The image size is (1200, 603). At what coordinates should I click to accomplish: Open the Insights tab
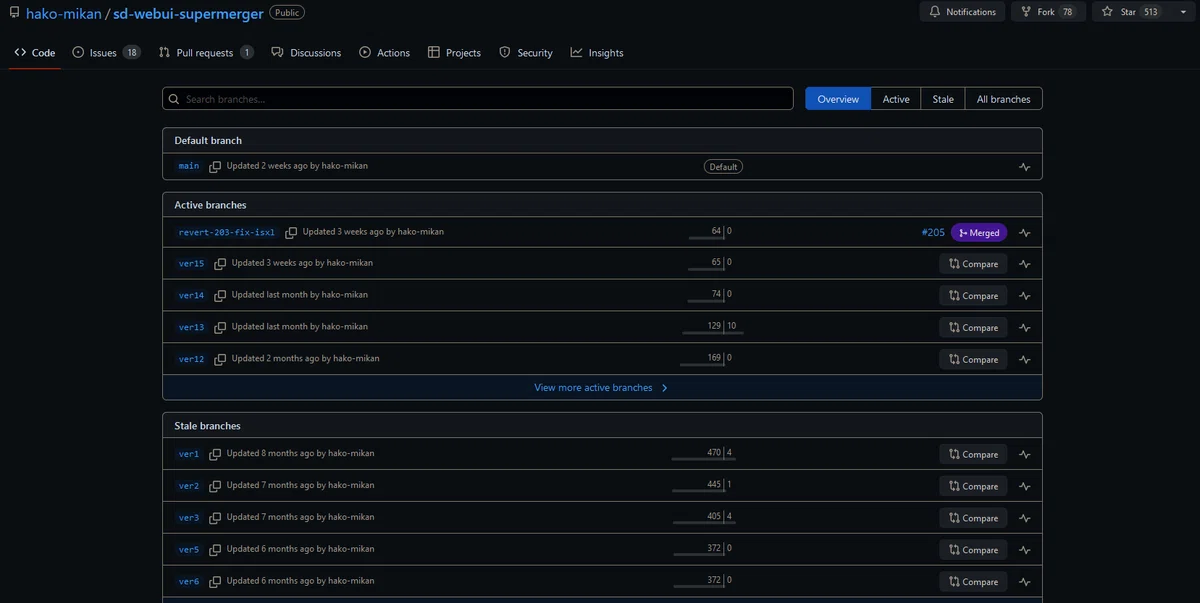click(597, 53)
